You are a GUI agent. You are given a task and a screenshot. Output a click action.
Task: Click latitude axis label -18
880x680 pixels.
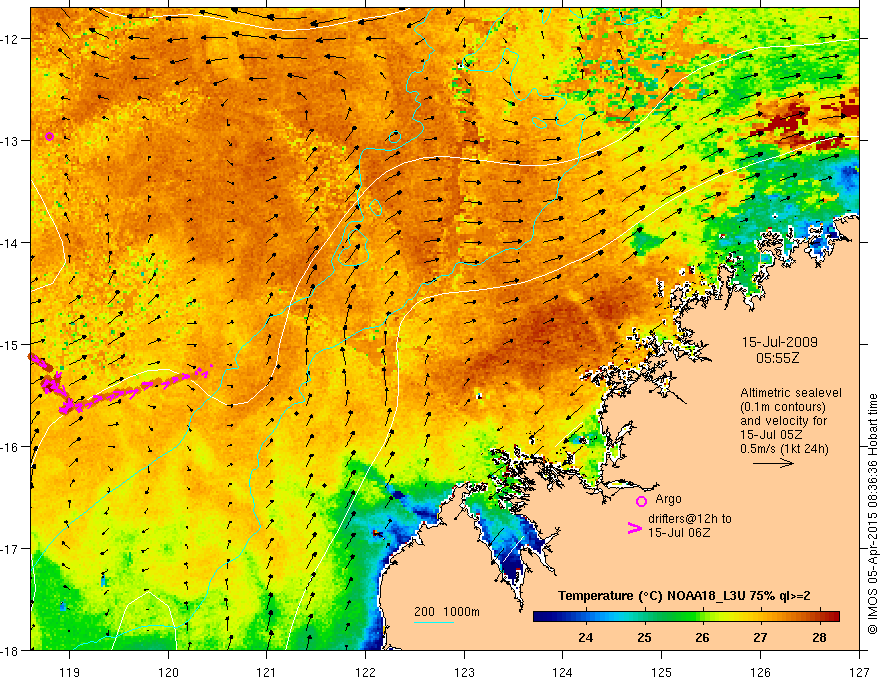tap(12, 650)
